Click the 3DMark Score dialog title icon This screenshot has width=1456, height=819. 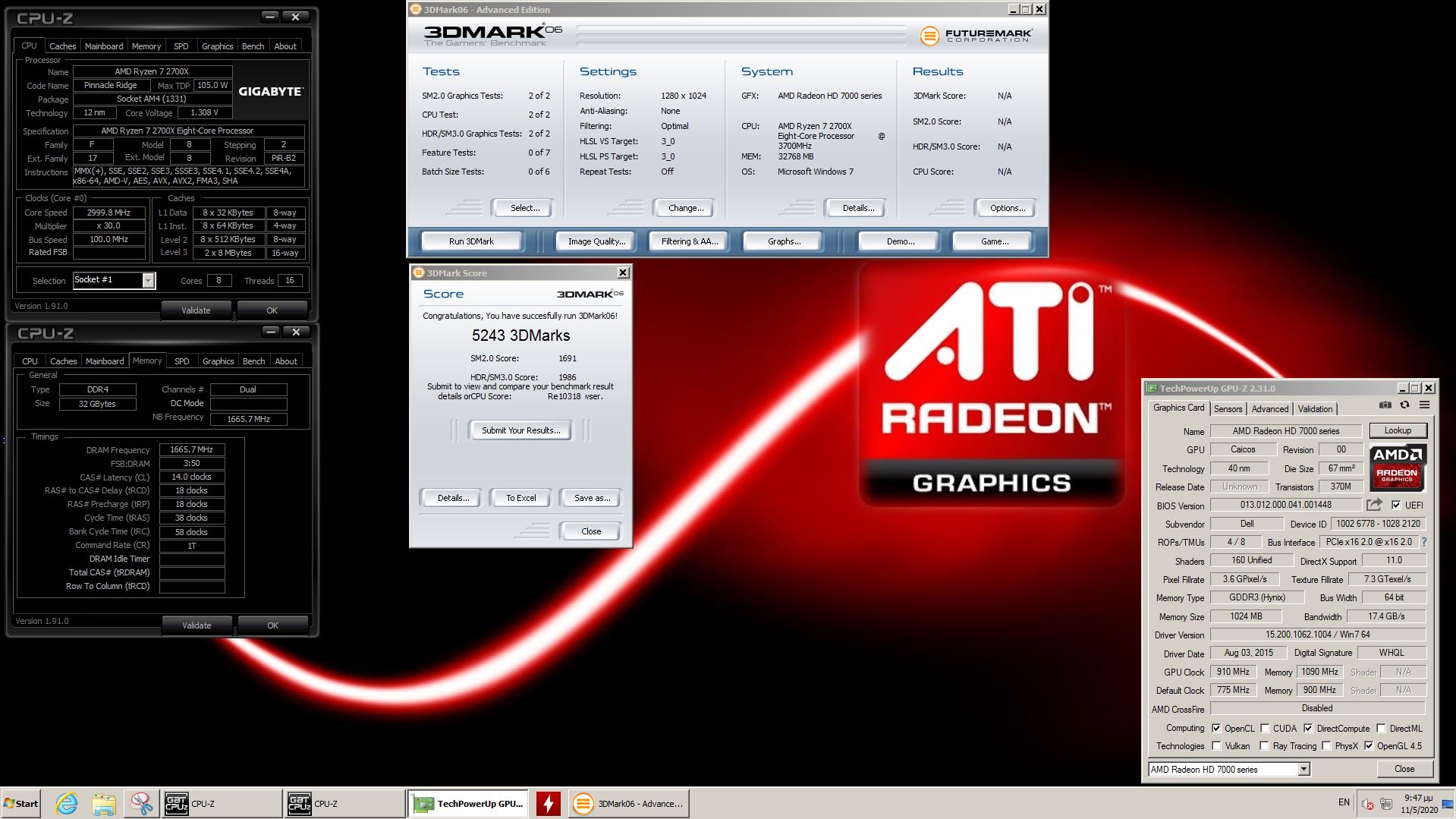tap(418, 273)
